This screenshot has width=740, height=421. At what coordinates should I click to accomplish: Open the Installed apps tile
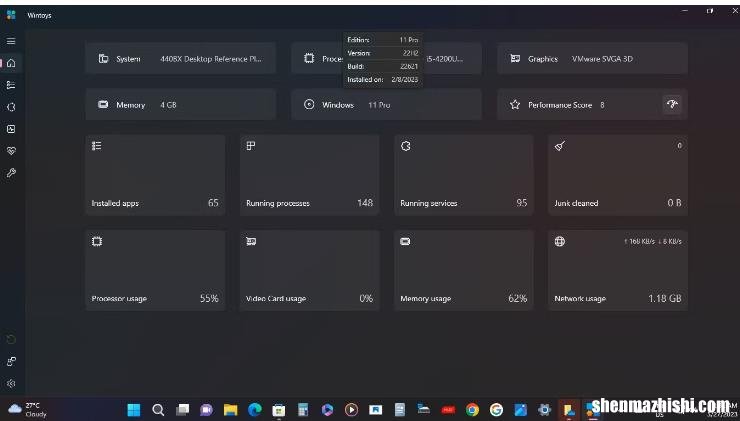pos(155,175)
